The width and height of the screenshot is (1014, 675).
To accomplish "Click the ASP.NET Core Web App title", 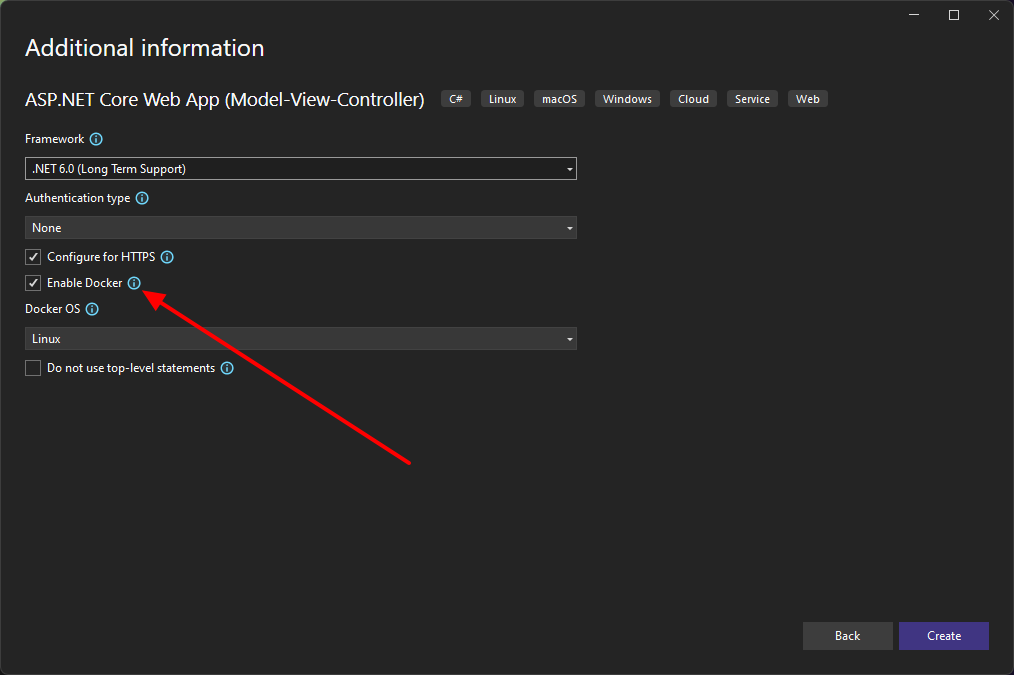I will click(224, 100).
